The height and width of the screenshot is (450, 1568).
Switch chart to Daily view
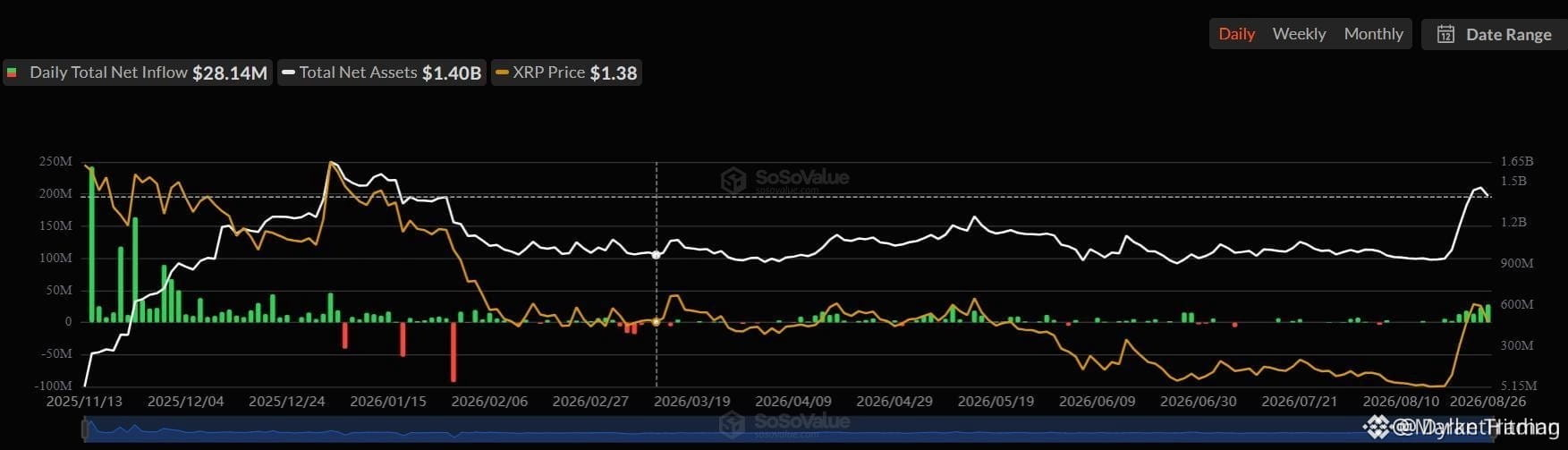point(1237,34)
